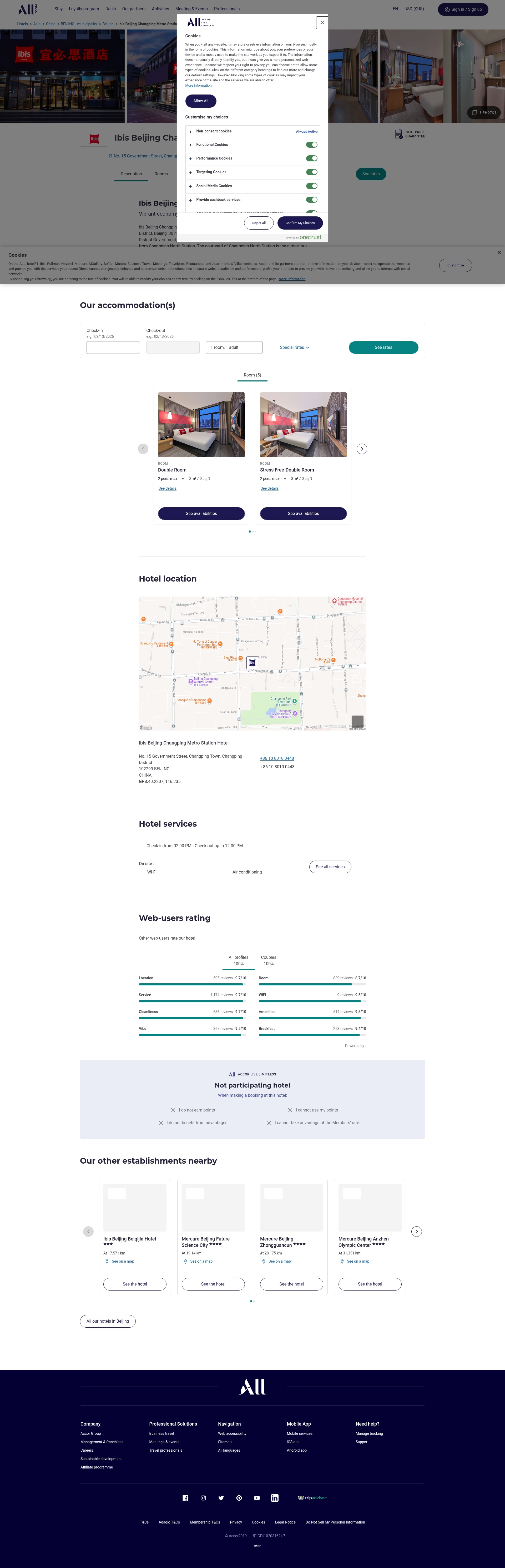Select the Couples rating tab
505x1568 pixels.
pyautogui.click(x=268, y=961)
